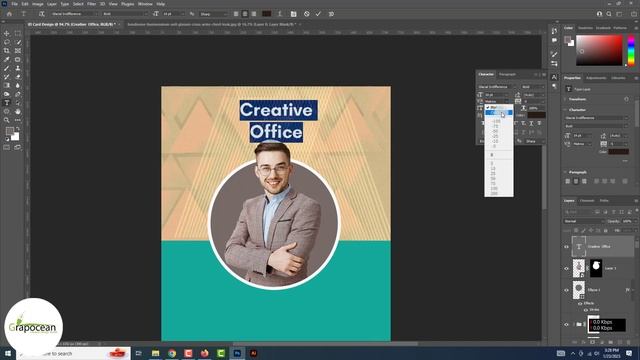
Task: Switch to the Paragraph tab
Action: (x=507, y=74)
